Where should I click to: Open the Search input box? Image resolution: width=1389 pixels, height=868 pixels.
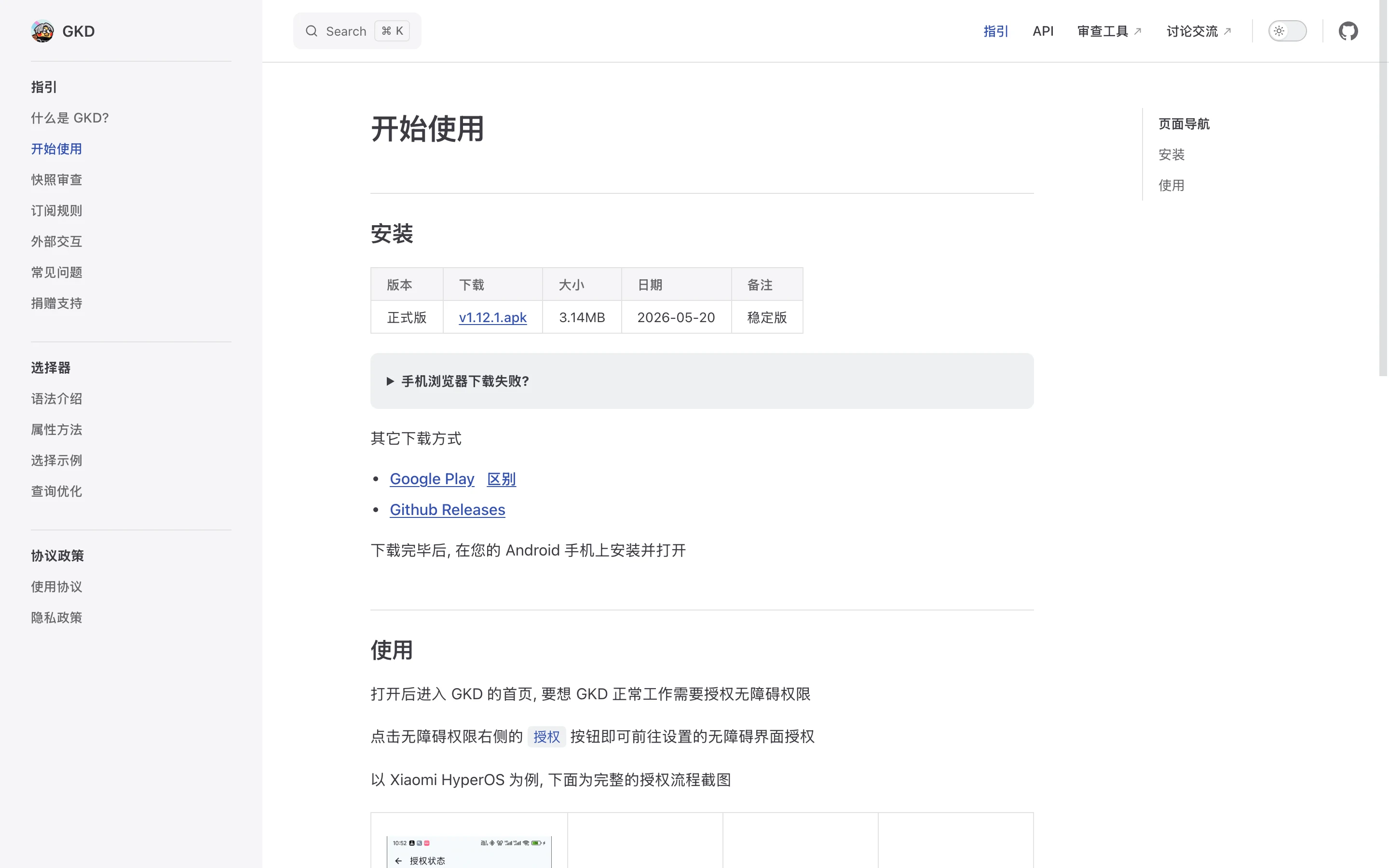pos(357,31)
